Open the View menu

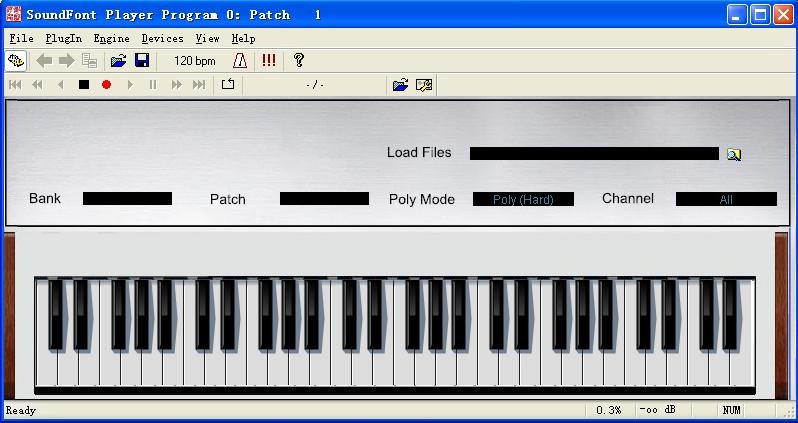pos(208,39)
